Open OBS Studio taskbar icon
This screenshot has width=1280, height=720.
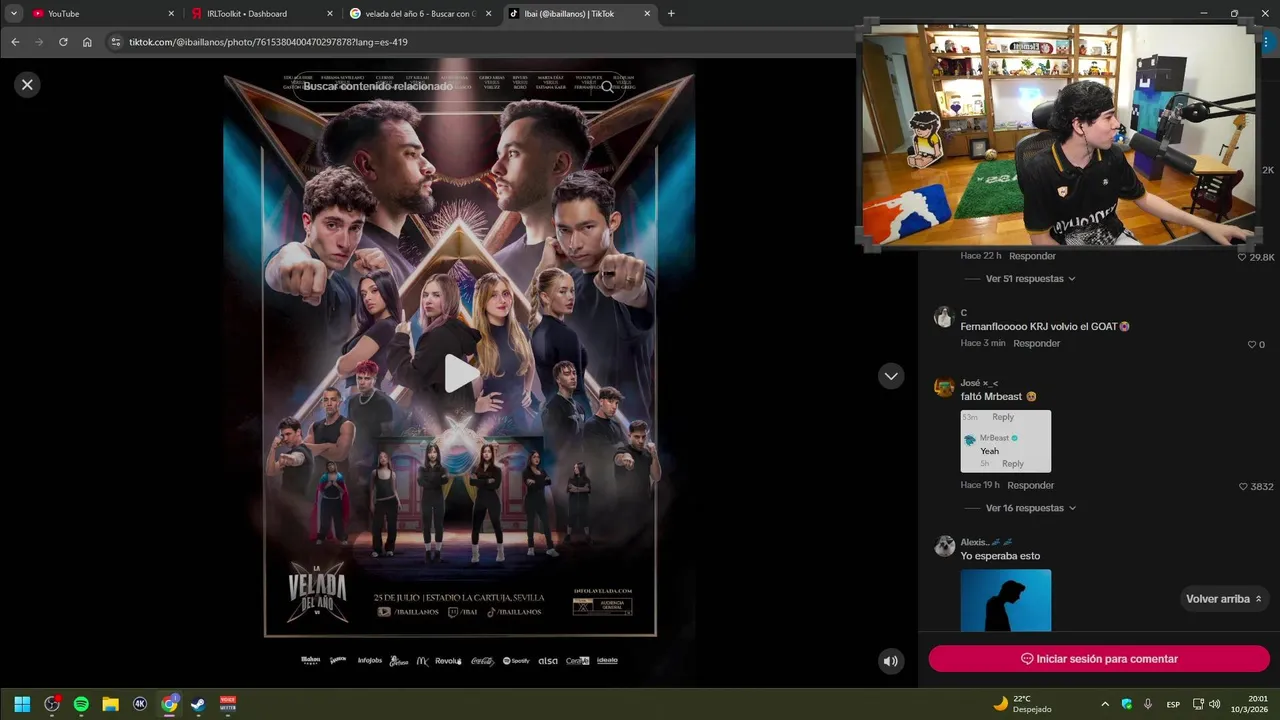coord(52,704)
